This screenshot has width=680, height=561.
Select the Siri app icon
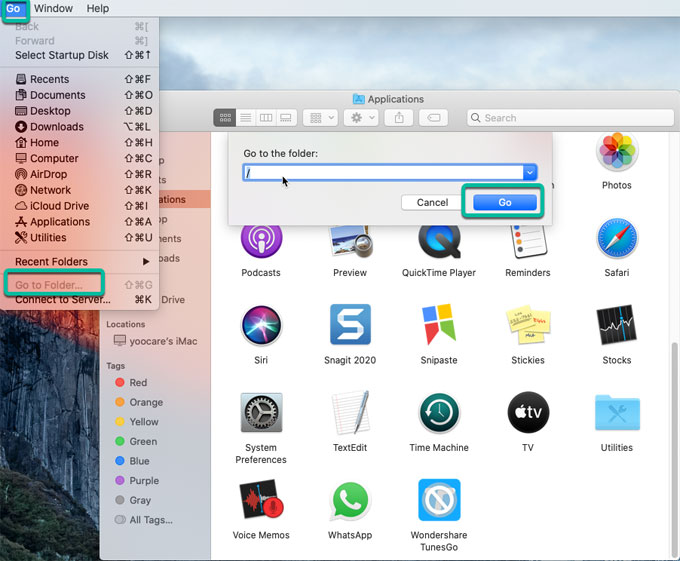click(x=261, y=325)
